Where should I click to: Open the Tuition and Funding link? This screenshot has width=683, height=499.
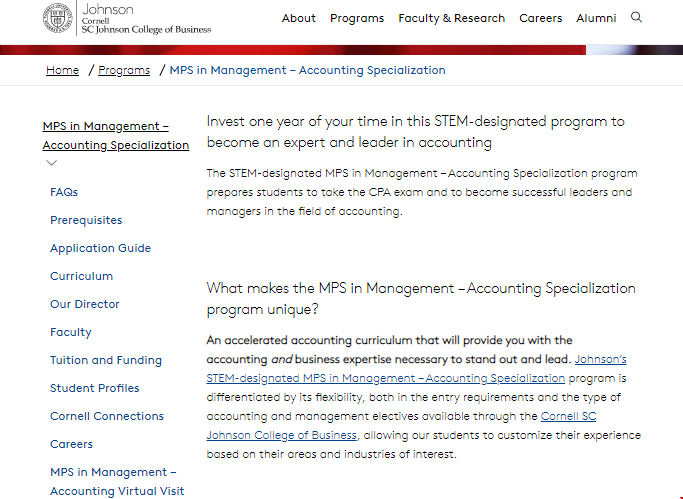(106, 360)
